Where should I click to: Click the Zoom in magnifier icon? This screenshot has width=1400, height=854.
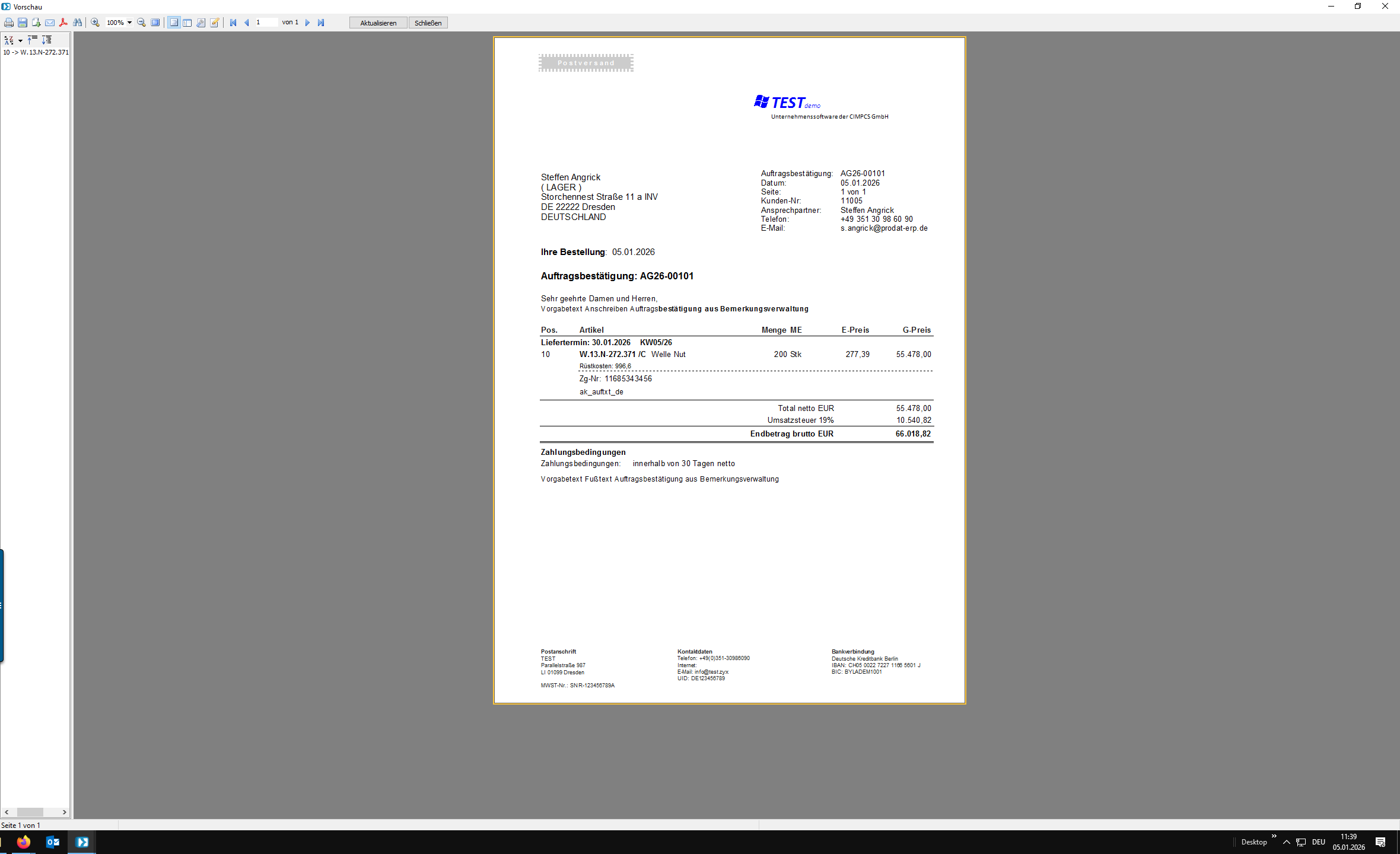pos(95,23)
